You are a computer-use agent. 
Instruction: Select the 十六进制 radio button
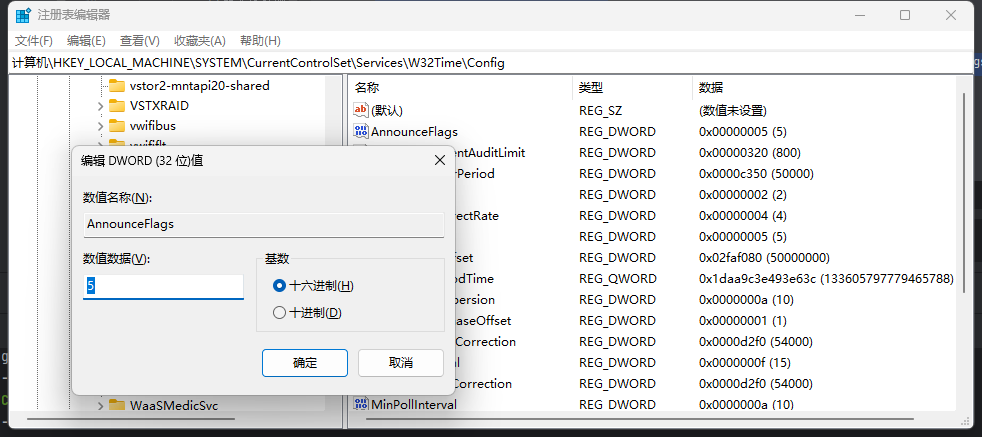[280, 286]
